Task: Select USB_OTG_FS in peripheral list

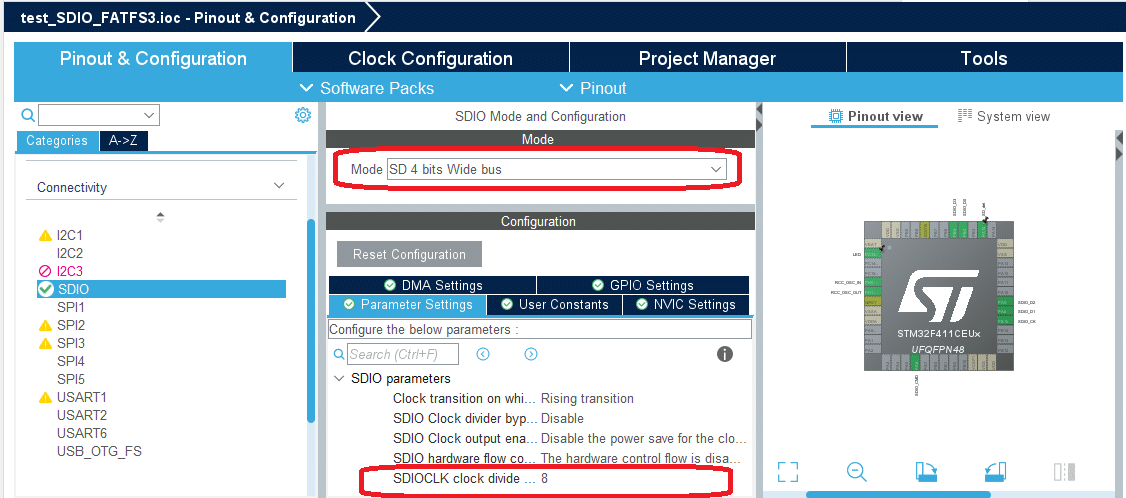Action: (99, 451)
